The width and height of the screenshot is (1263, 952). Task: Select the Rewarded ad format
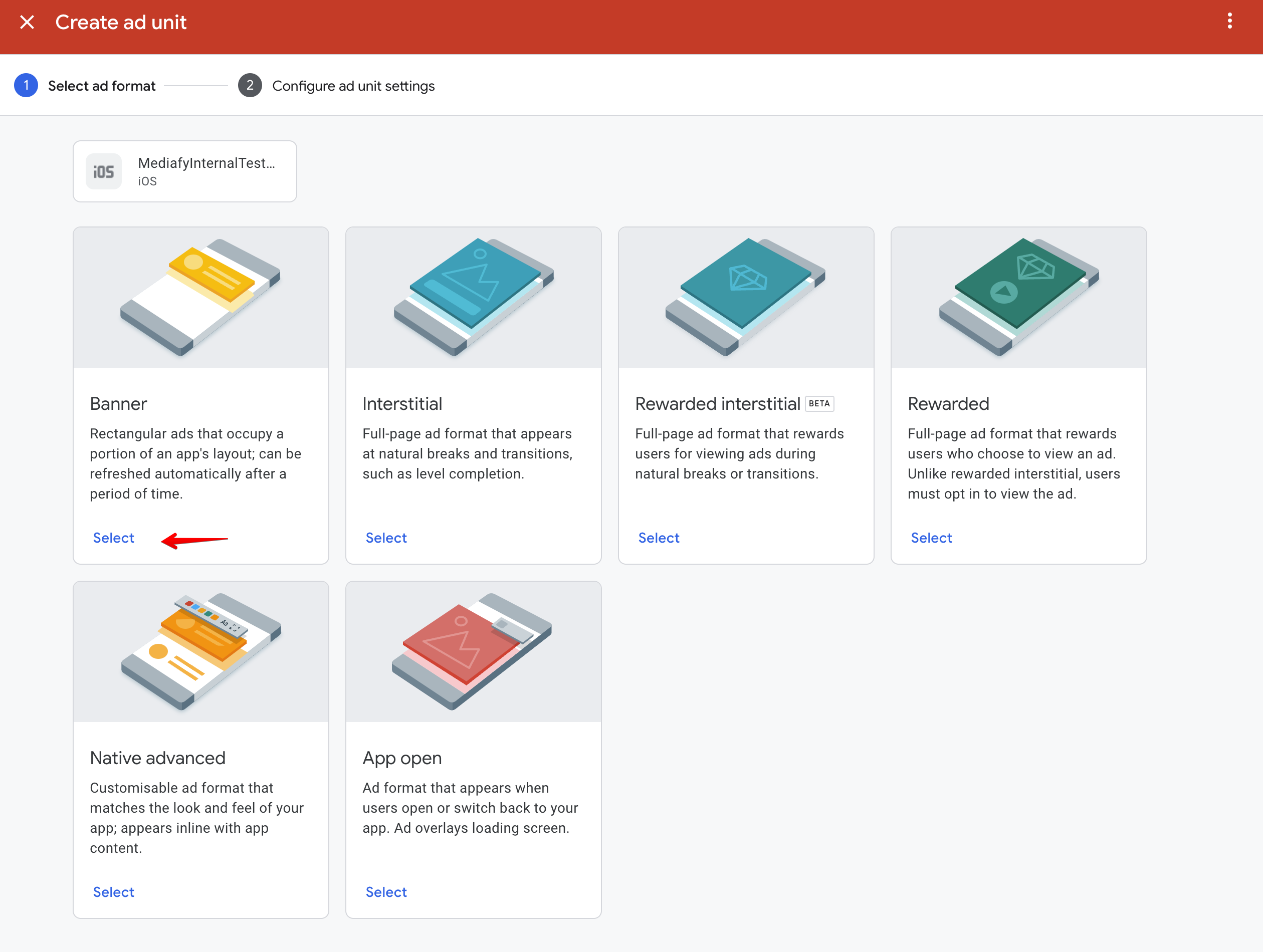[931, 538]
